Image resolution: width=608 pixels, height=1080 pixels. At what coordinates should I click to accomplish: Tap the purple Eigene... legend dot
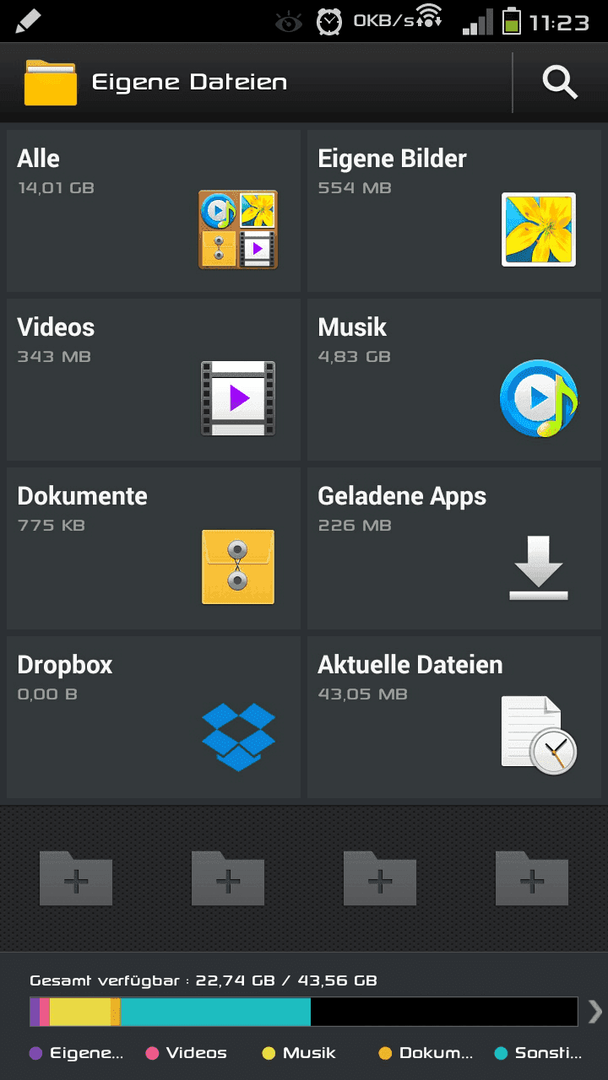tap(36, 1053)
